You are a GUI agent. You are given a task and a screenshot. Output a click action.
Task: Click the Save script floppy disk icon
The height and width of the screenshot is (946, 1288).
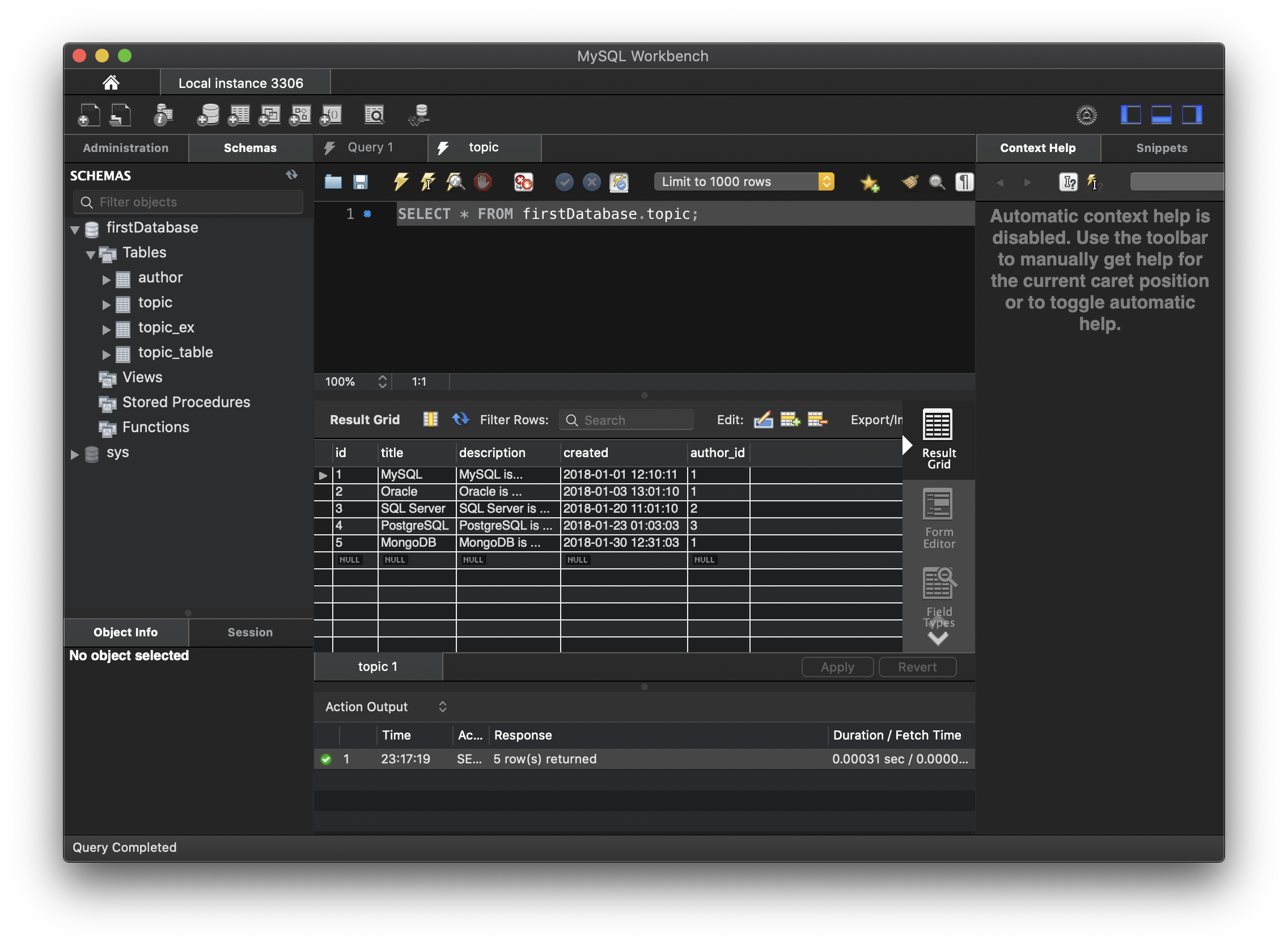tap(360, 182)
